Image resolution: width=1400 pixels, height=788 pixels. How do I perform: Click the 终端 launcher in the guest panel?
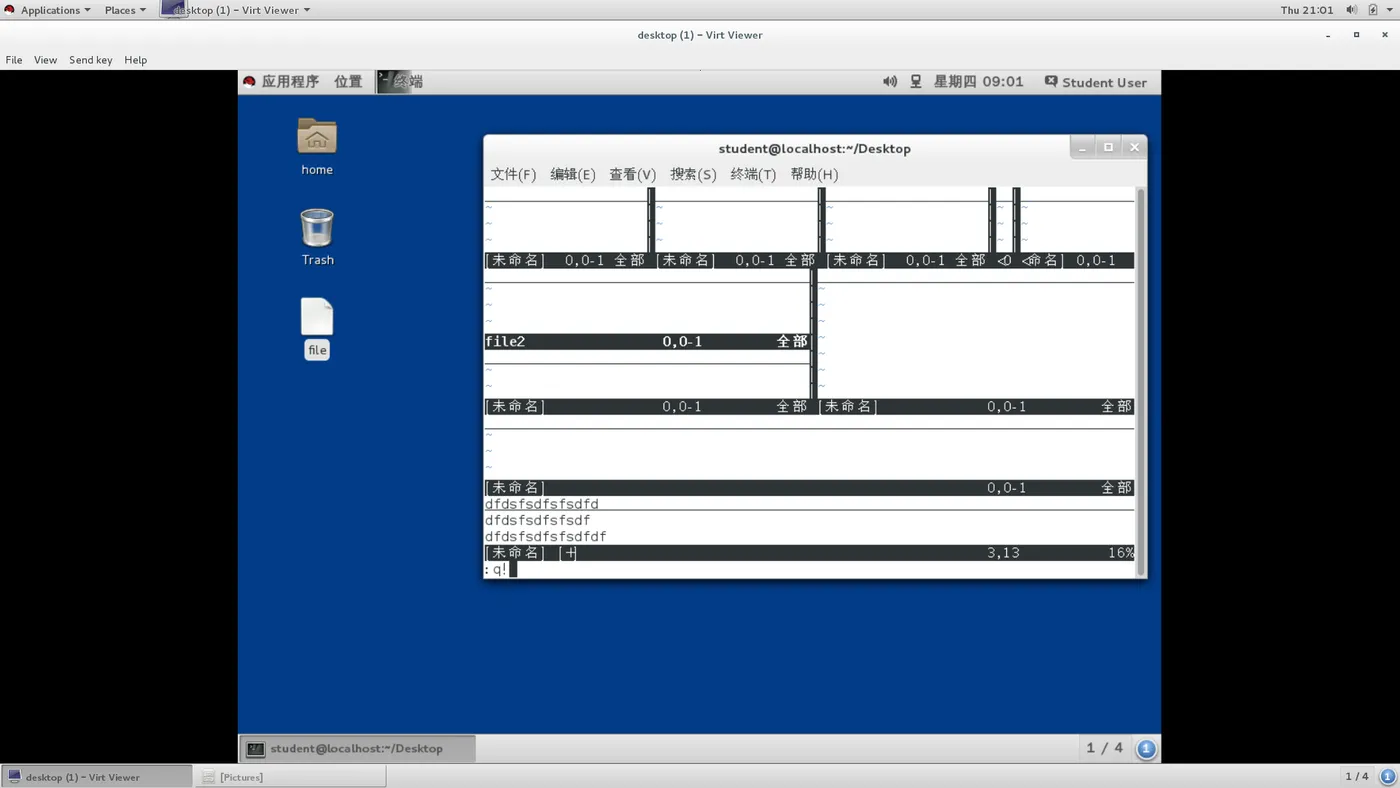[x=400, y=82]
